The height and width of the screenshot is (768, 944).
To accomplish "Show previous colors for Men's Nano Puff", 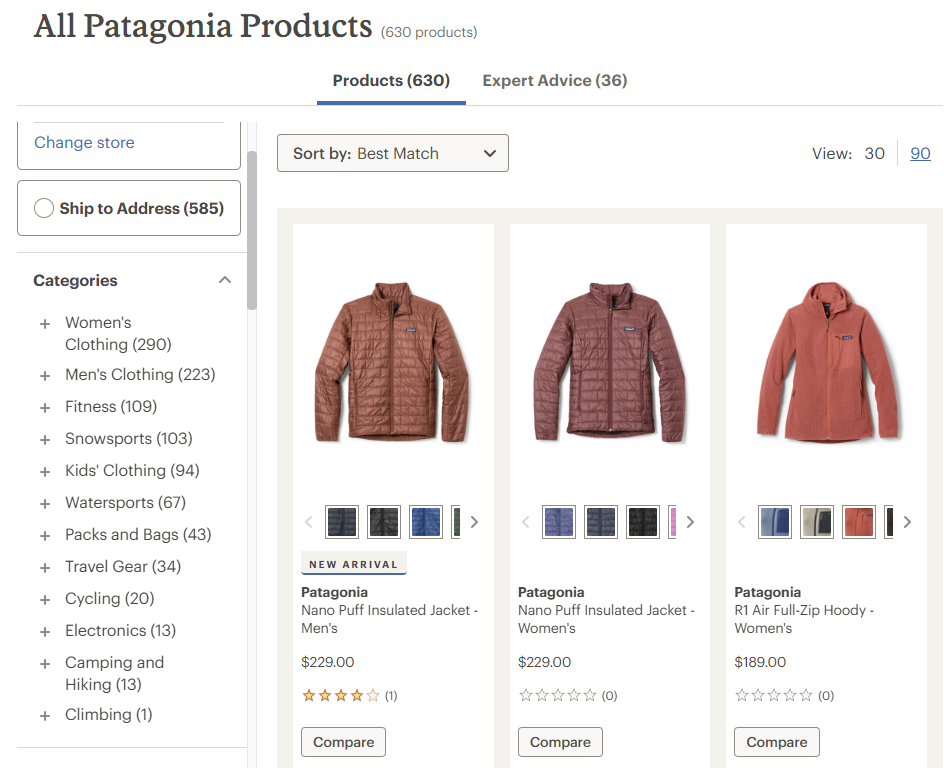I will click(x=309, y=522).
